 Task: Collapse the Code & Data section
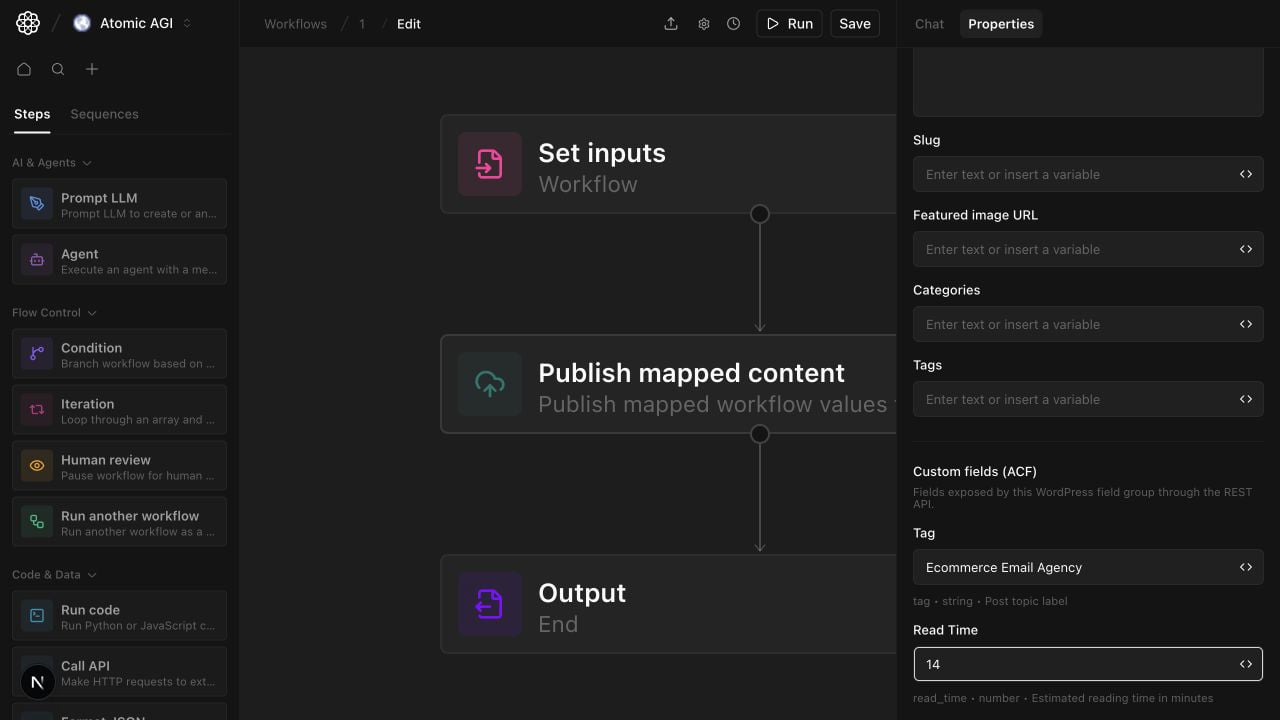click(54, 575)
